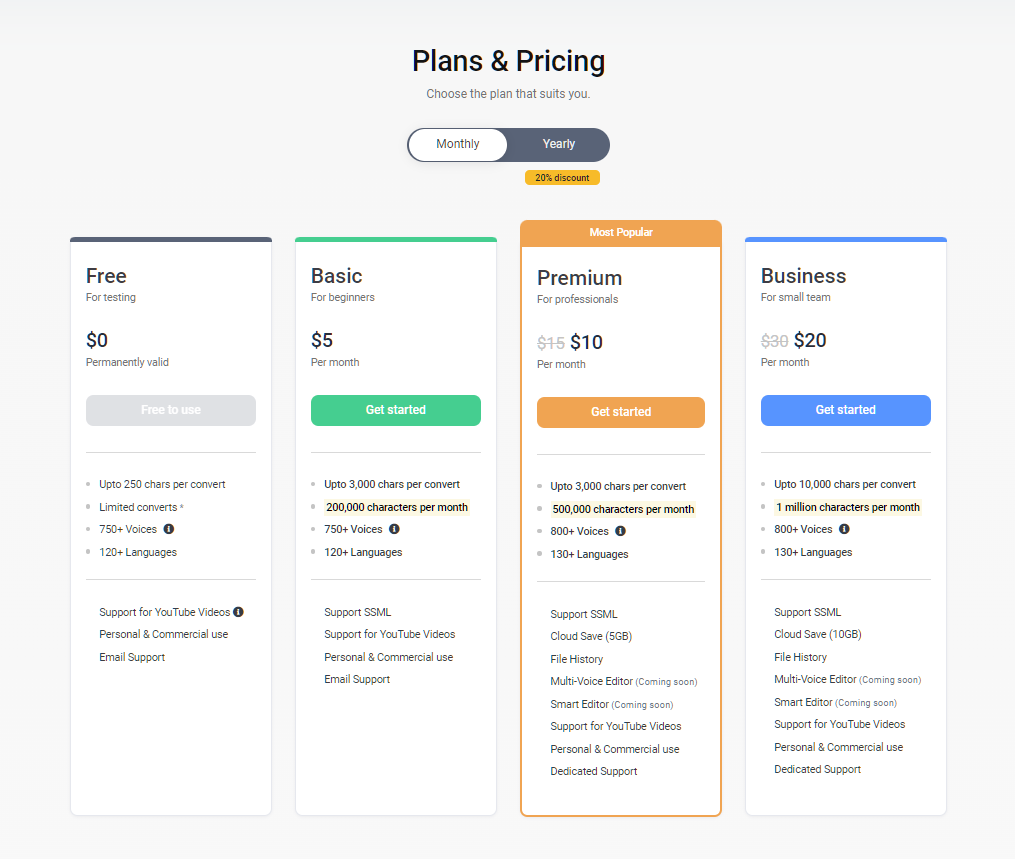Switch billing to Monthly
The height and width of the screenshot is (859, 1015).
(x=458, y=144)
